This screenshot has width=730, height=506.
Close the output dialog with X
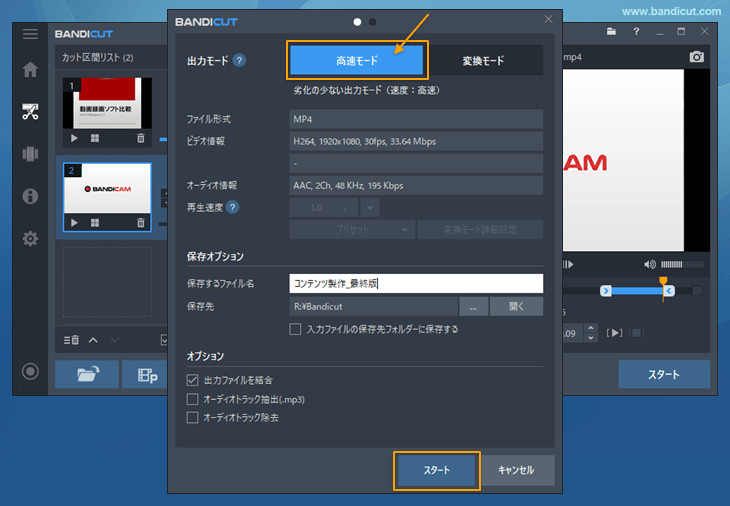[x=548, y=19]
